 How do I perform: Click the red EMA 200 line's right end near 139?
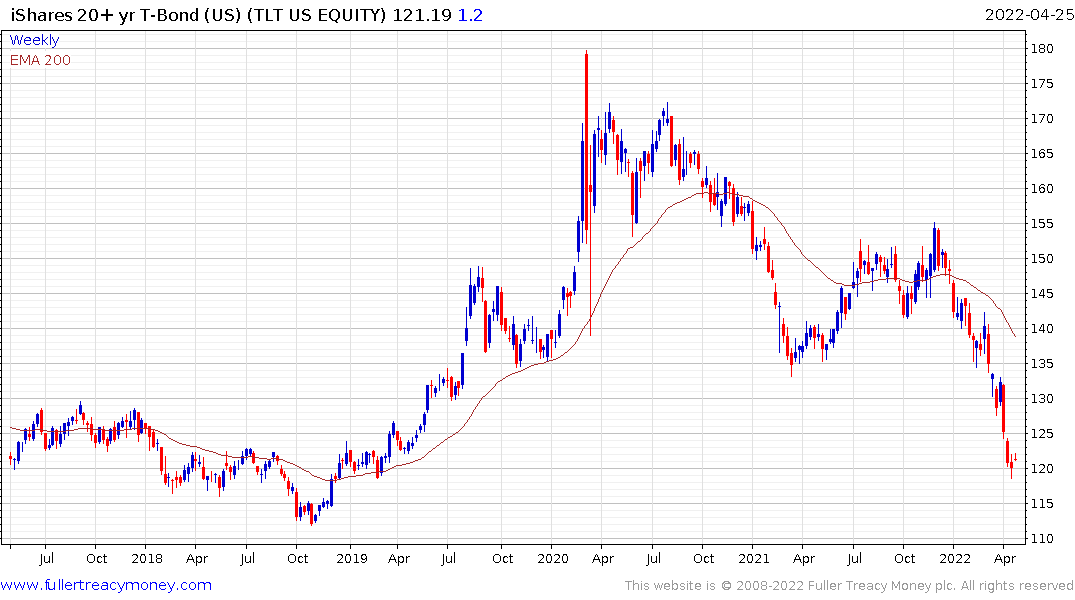tap(1015, 335)
